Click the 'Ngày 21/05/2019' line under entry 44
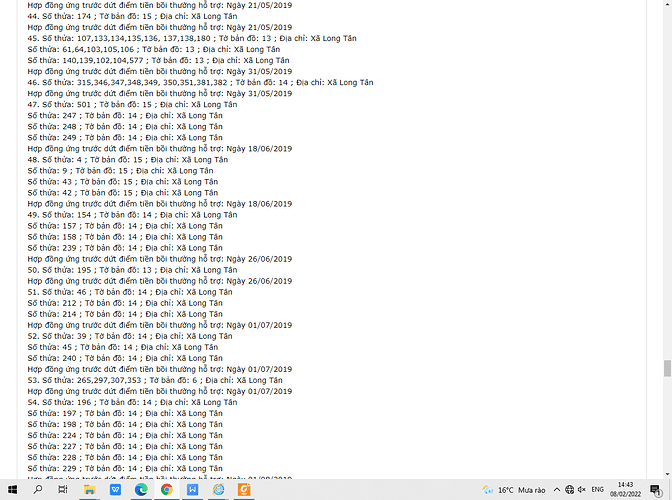The image size is (672, 500). [160, 27]
